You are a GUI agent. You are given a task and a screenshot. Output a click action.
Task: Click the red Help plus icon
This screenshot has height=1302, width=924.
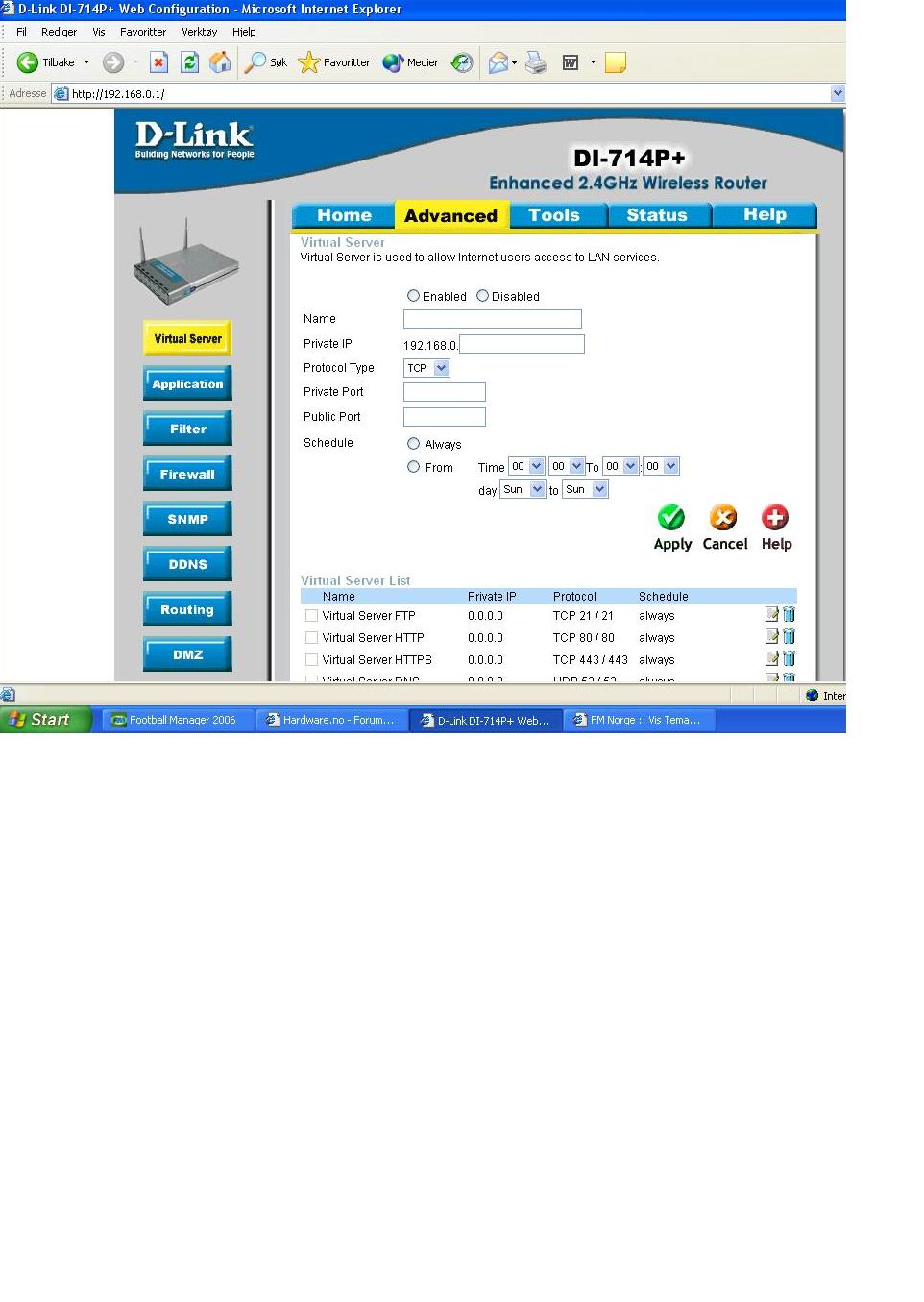coord(775,517)
